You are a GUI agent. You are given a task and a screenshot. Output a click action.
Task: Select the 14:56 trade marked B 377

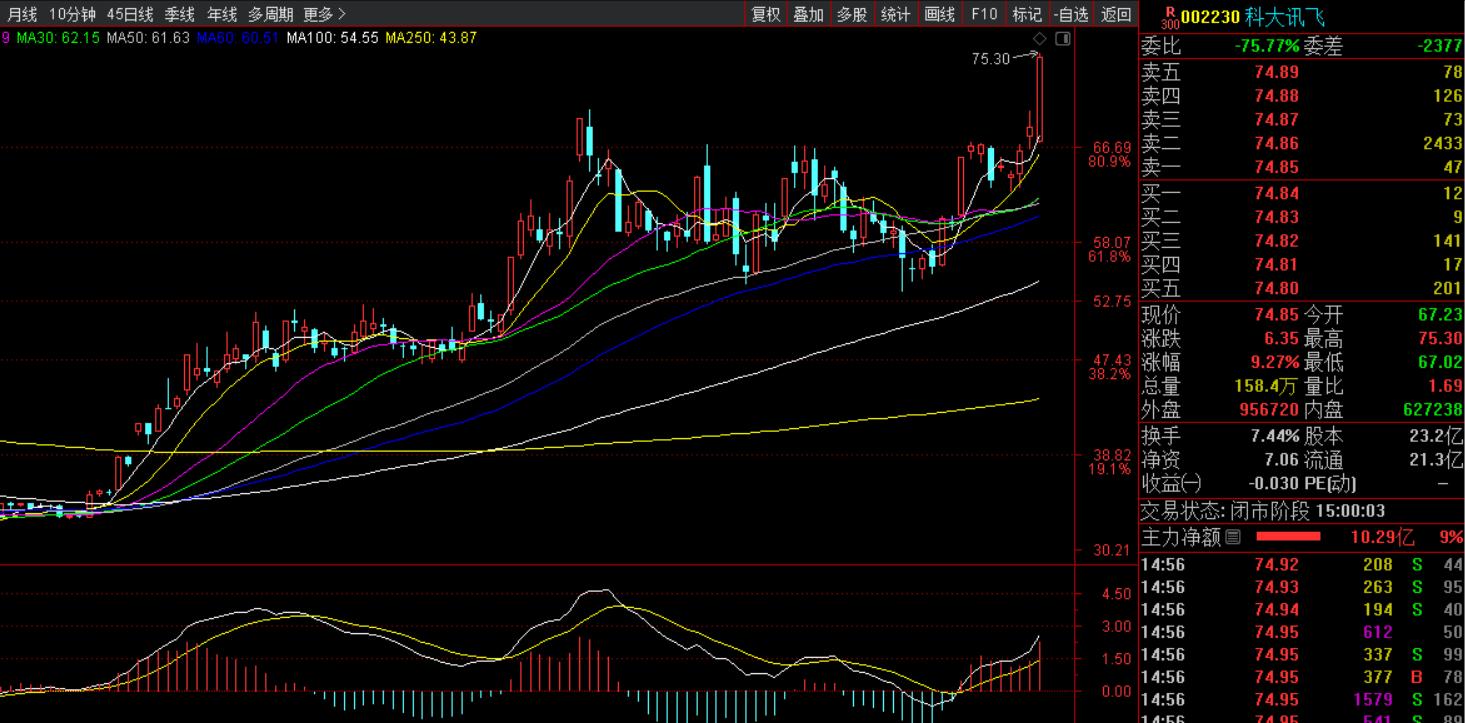1302,677
